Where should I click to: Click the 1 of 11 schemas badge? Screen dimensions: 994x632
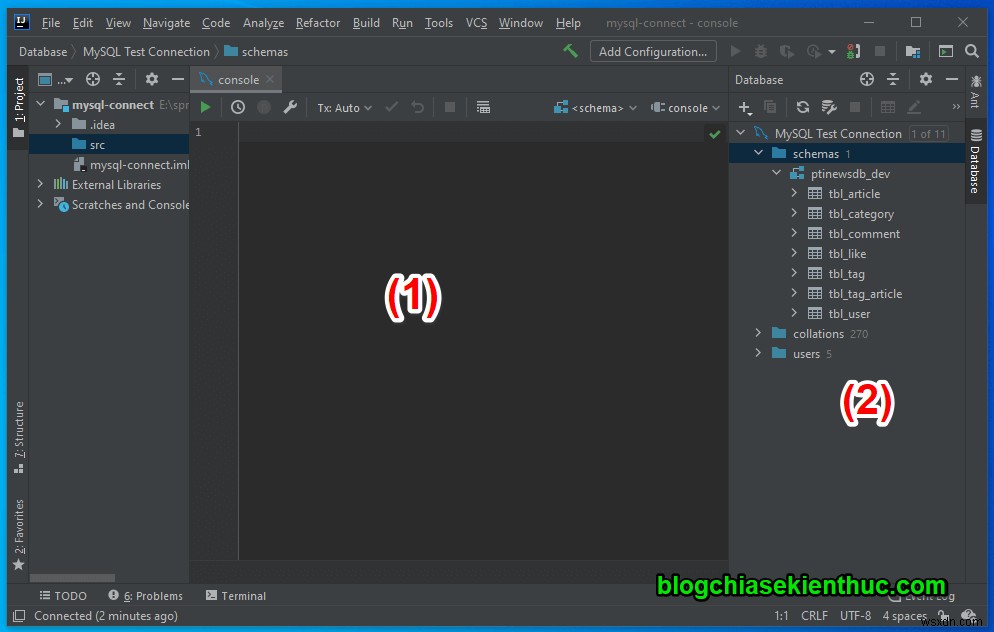pyautogui.click(x=928, y=134)
